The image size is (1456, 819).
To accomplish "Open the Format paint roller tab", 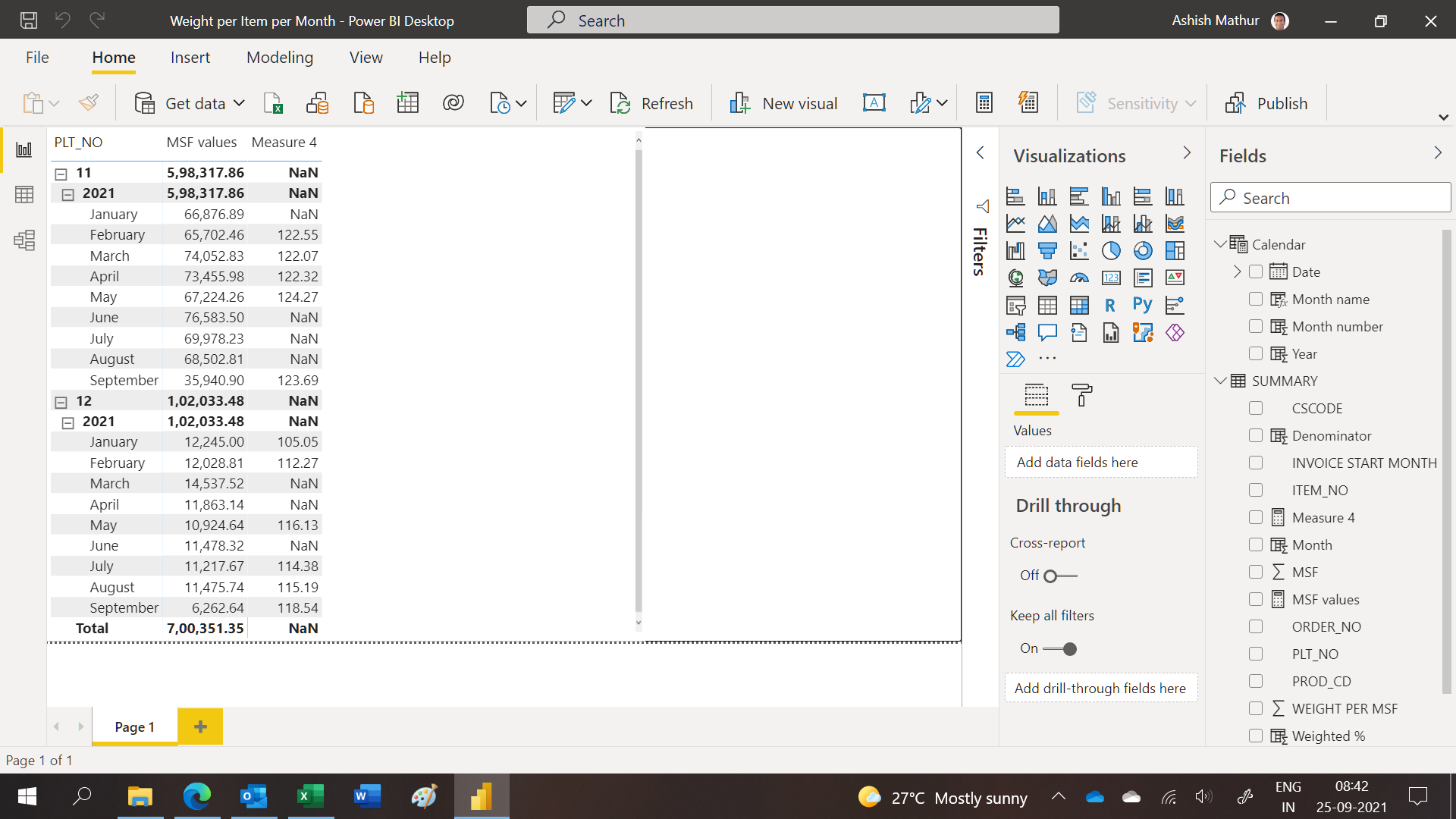I will [1081, 395].
